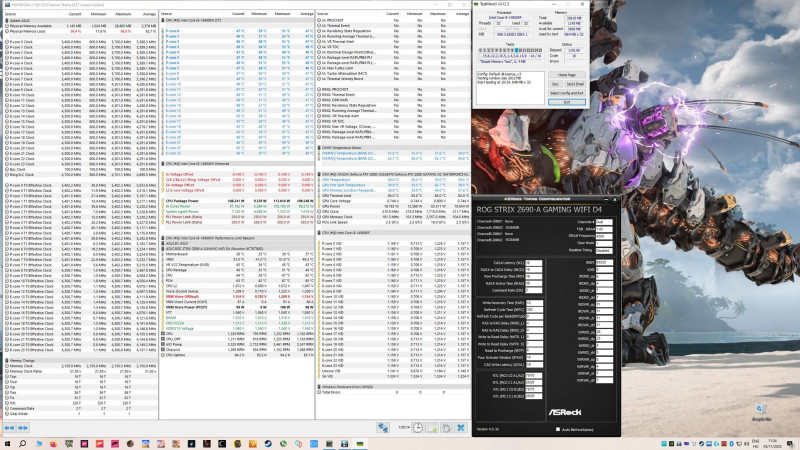This screenshot has height=450, width=800.
Task: Select the Bus Clock row
Action: (81, 169)
